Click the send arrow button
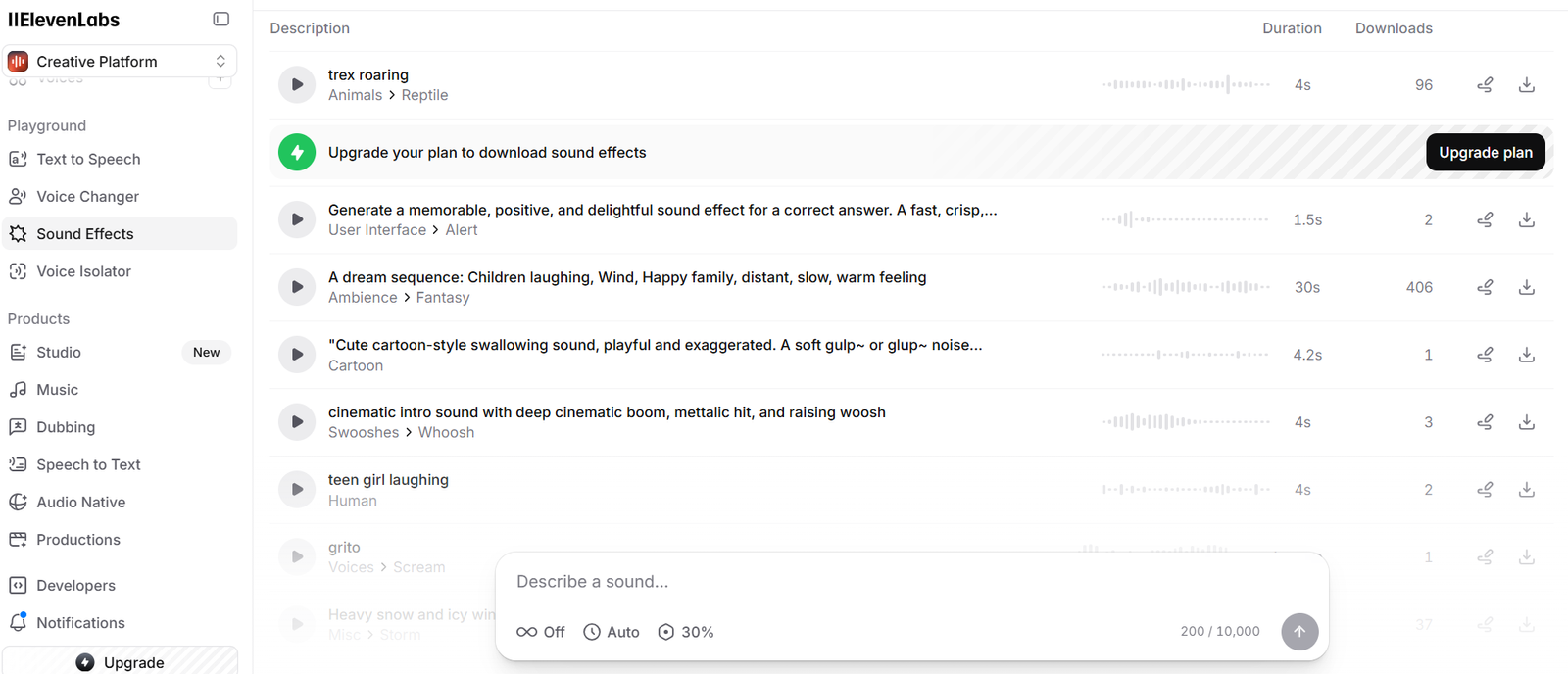 click(1298, 632)
